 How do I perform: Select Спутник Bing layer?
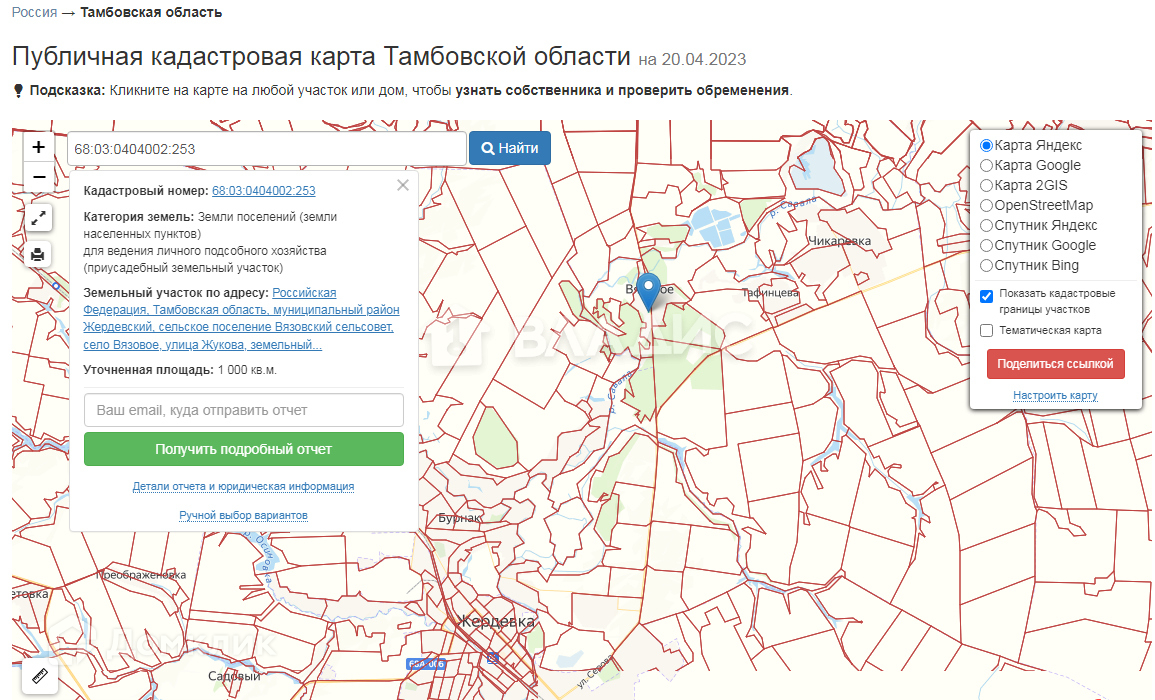coord(986,265)
